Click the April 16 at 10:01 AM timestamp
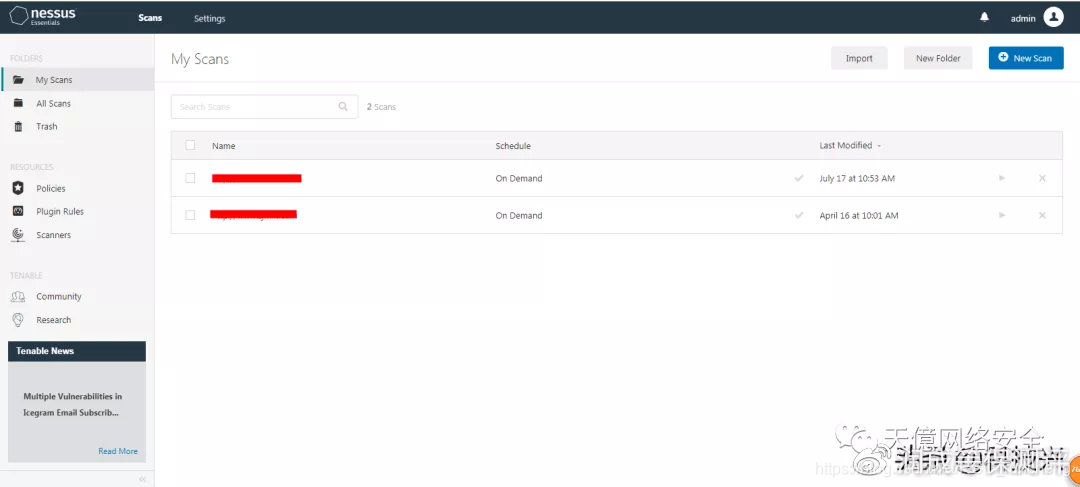Viewport: 1080px width, 487px height. 859,216
